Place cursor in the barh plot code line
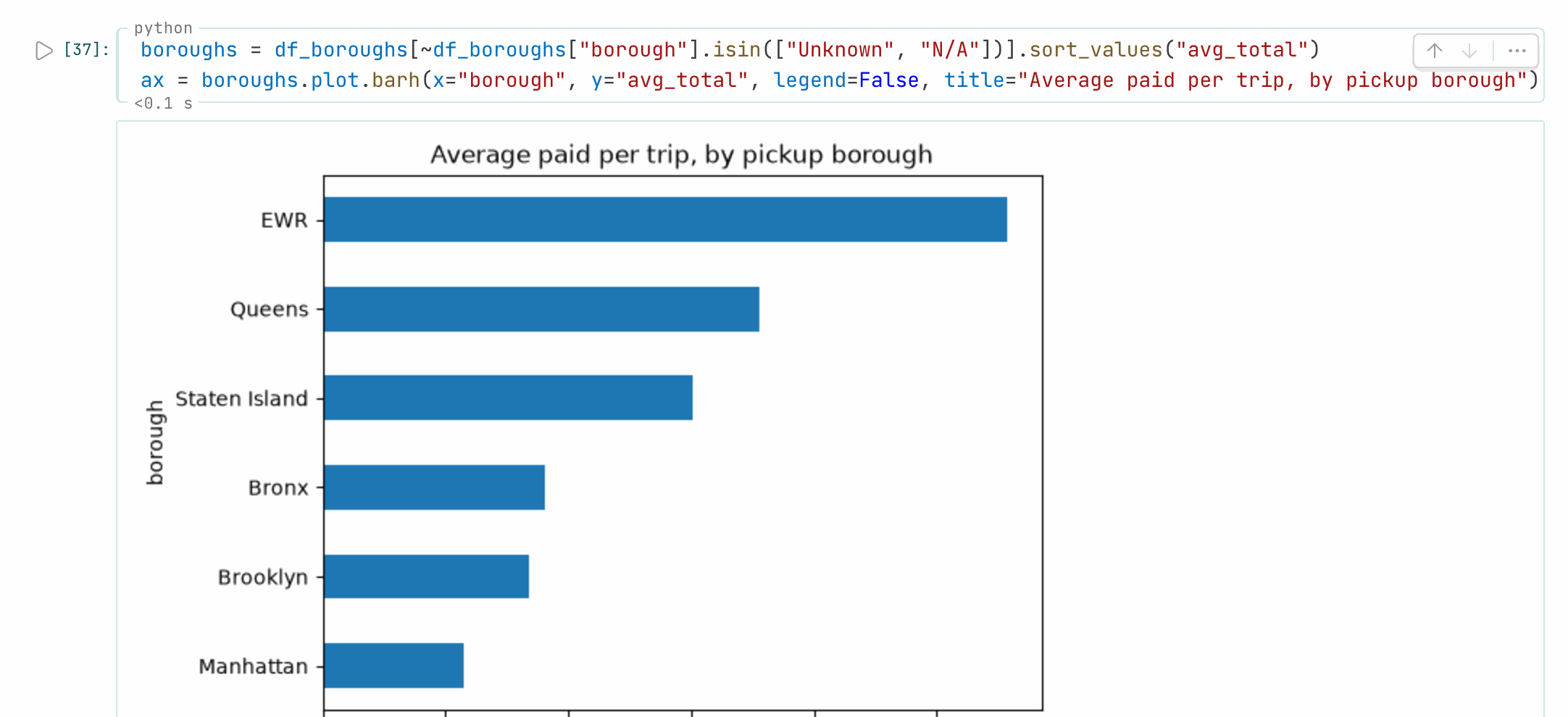This screenshot has width=1568, height=717. (838, 80)
